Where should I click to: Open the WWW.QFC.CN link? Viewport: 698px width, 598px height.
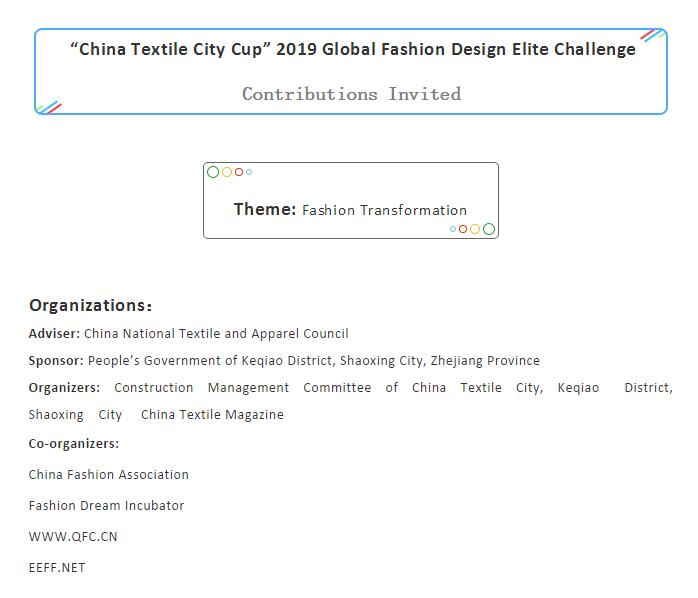73,537
